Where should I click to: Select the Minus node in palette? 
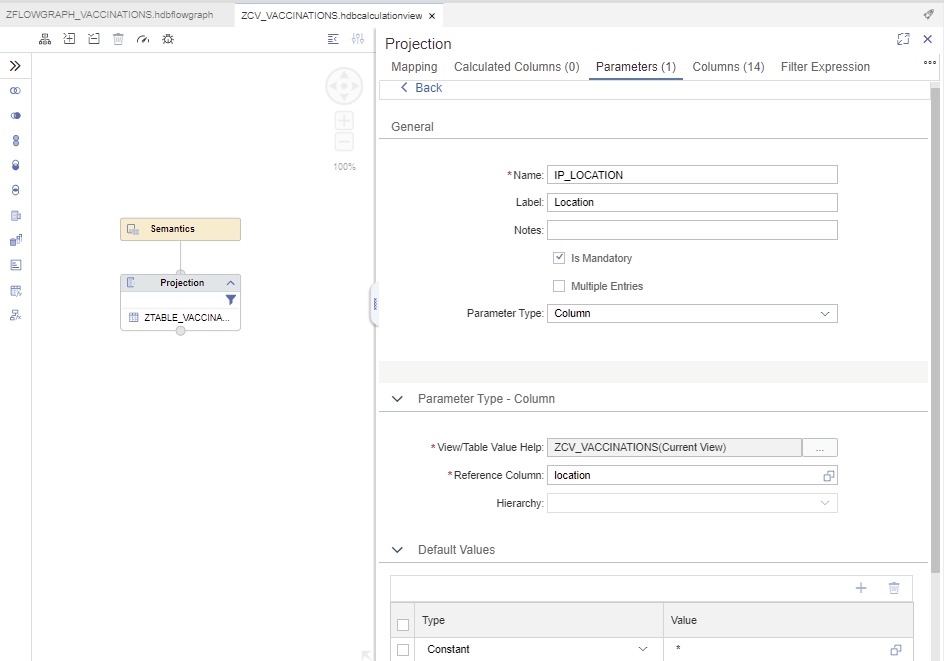[x=16, y=166]
